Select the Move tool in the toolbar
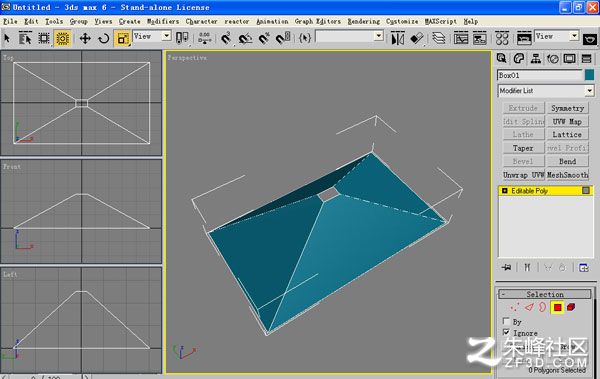The width and height of the screenshot is (600, 379). (85, 38)
